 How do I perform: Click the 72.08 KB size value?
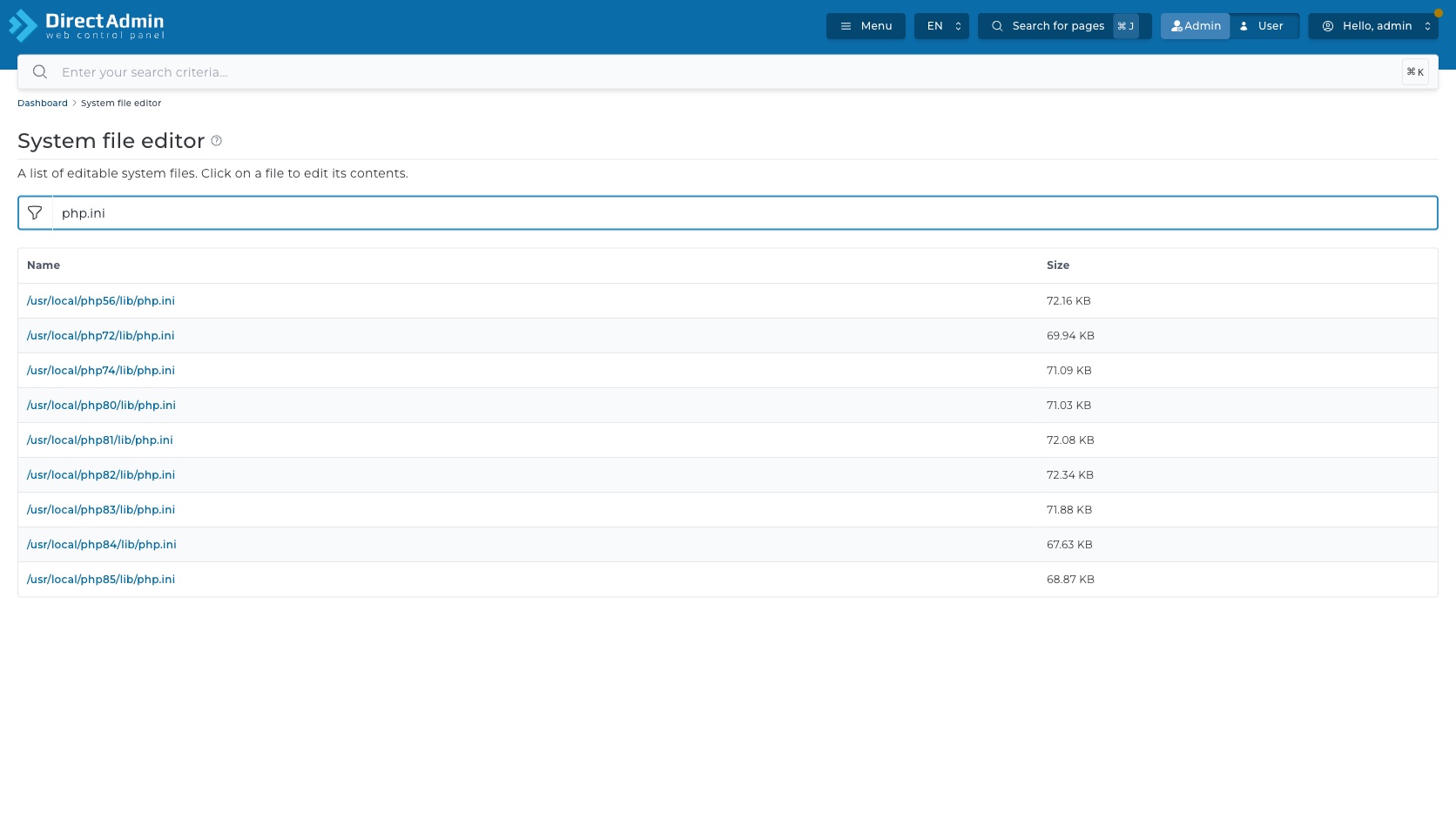click(1070, 440)
